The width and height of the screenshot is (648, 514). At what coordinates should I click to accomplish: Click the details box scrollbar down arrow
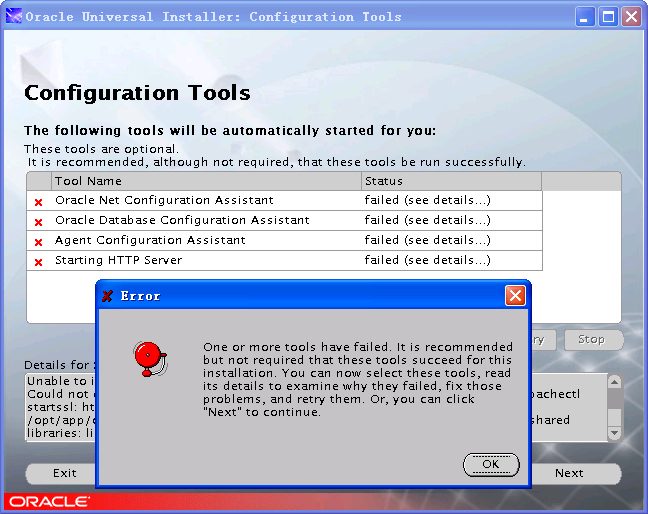614,434
